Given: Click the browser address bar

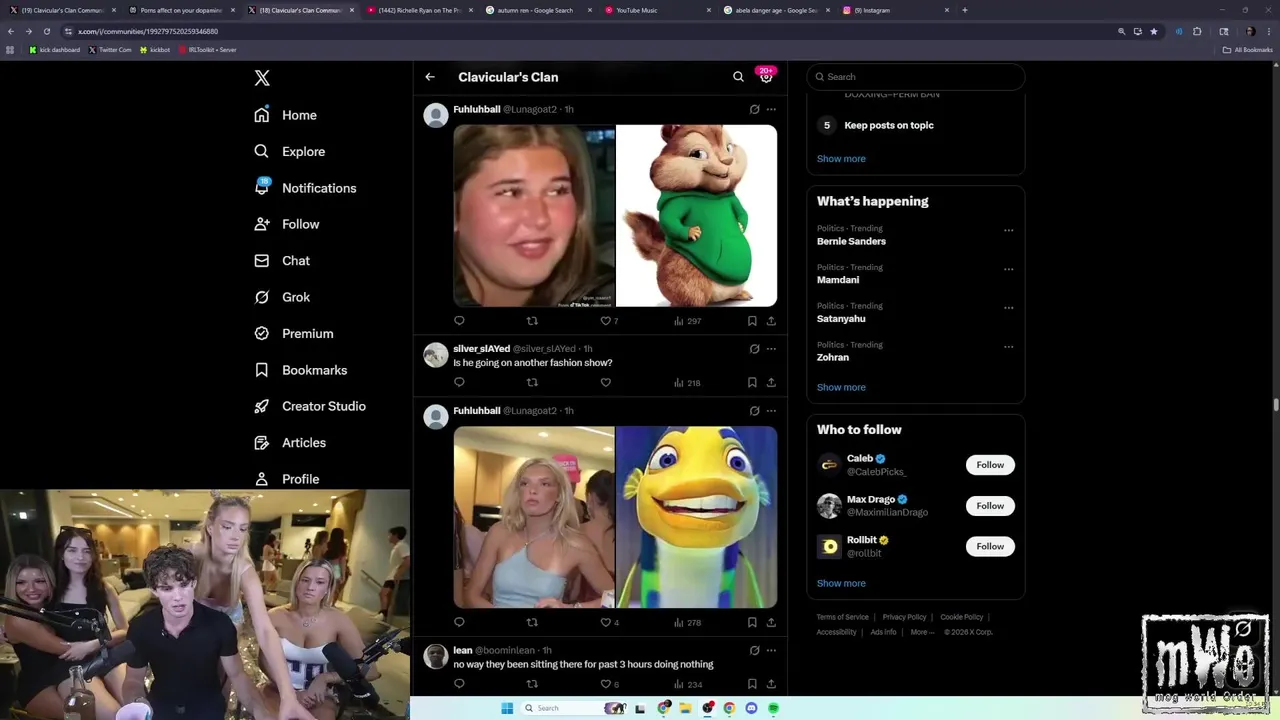Looking at the screenshot, I should point(590,31).
